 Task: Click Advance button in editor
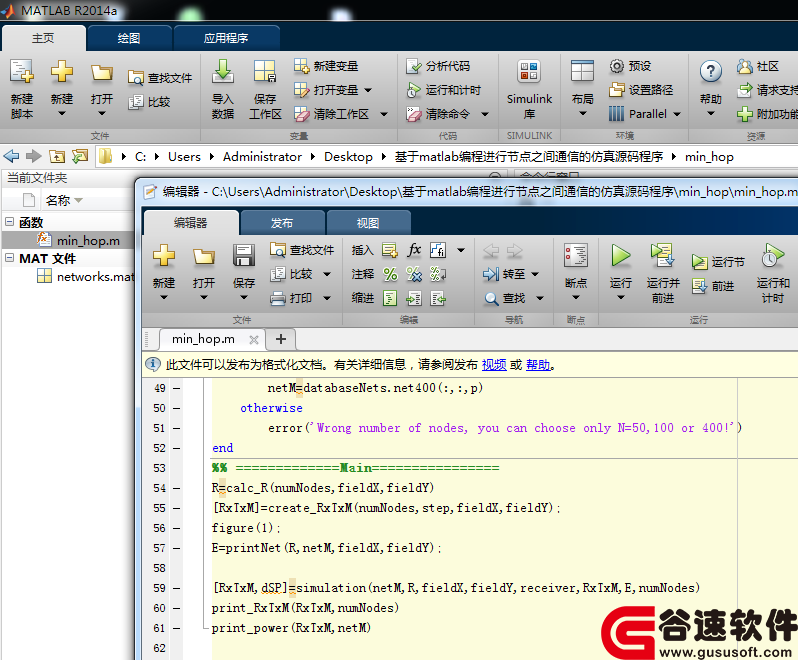(x=712, y=286)
